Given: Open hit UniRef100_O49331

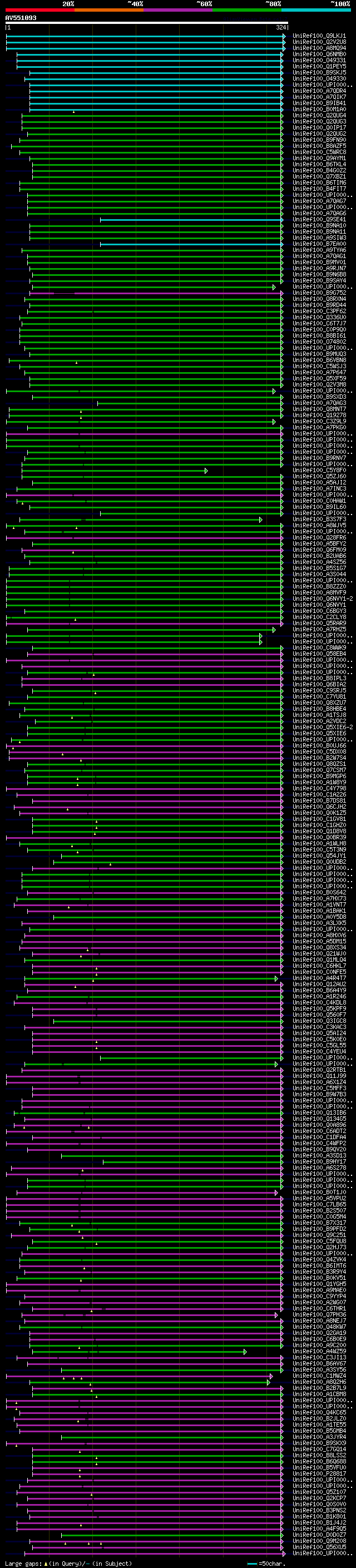Looking at the screenshot, I should click(319, 60).
